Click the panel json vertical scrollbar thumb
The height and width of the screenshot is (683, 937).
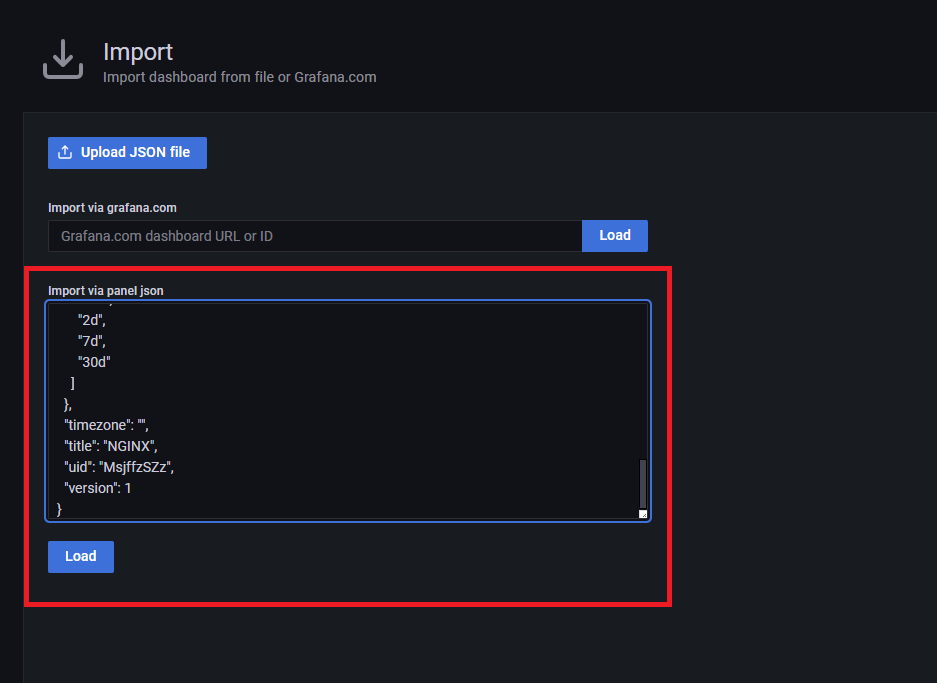[643, 484]
